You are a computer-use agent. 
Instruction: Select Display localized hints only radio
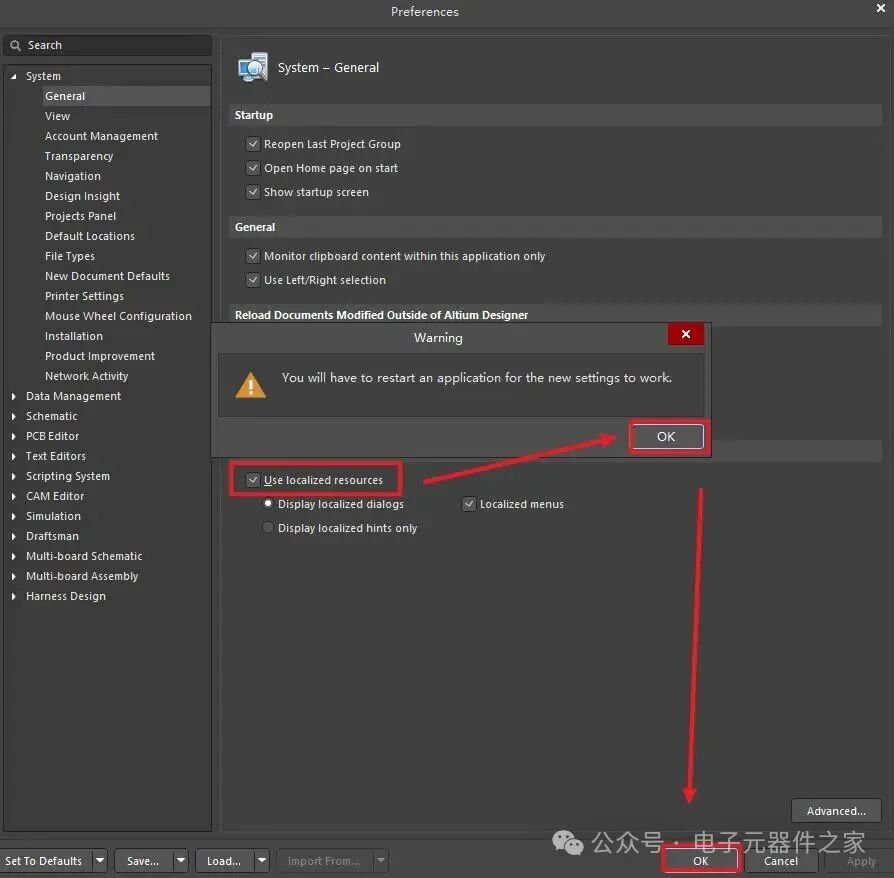267,528
